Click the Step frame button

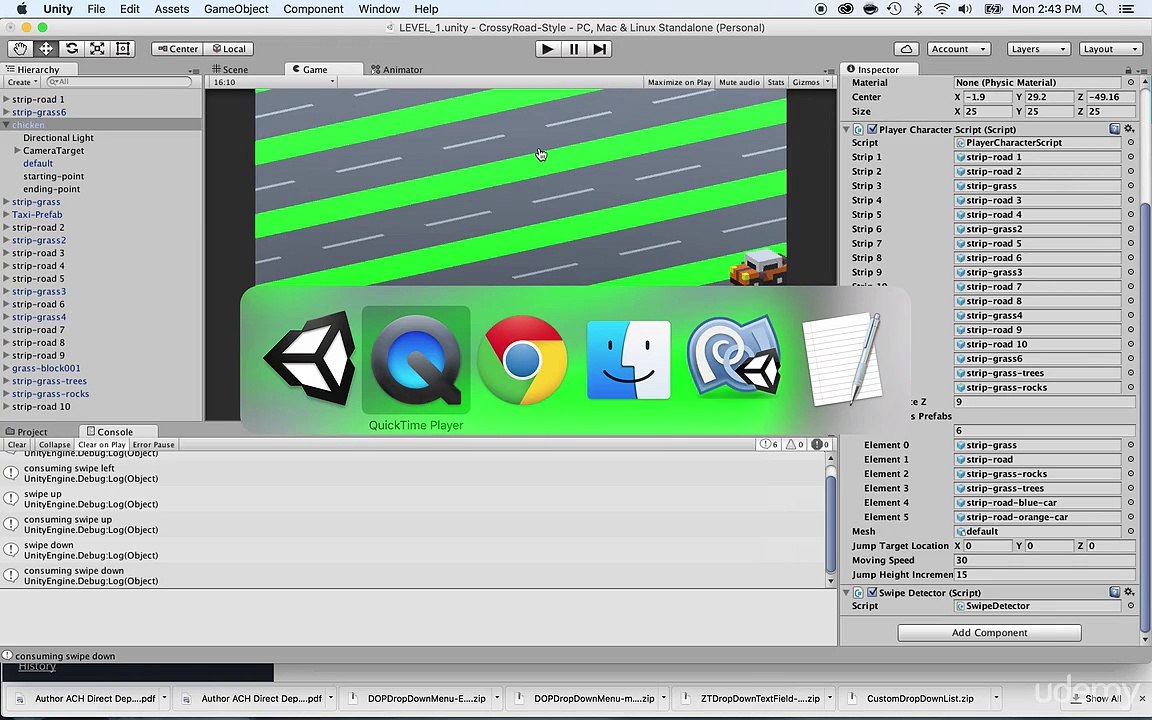tap(600, 48)
